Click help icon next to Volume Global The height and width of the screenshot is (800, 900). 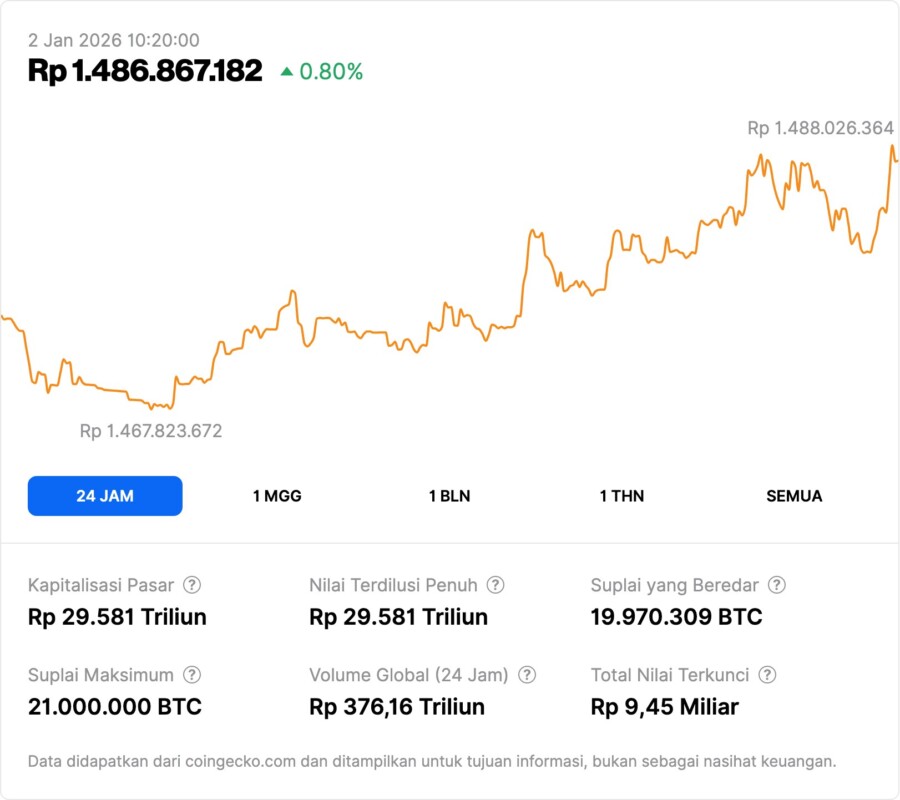click(527, 675)
